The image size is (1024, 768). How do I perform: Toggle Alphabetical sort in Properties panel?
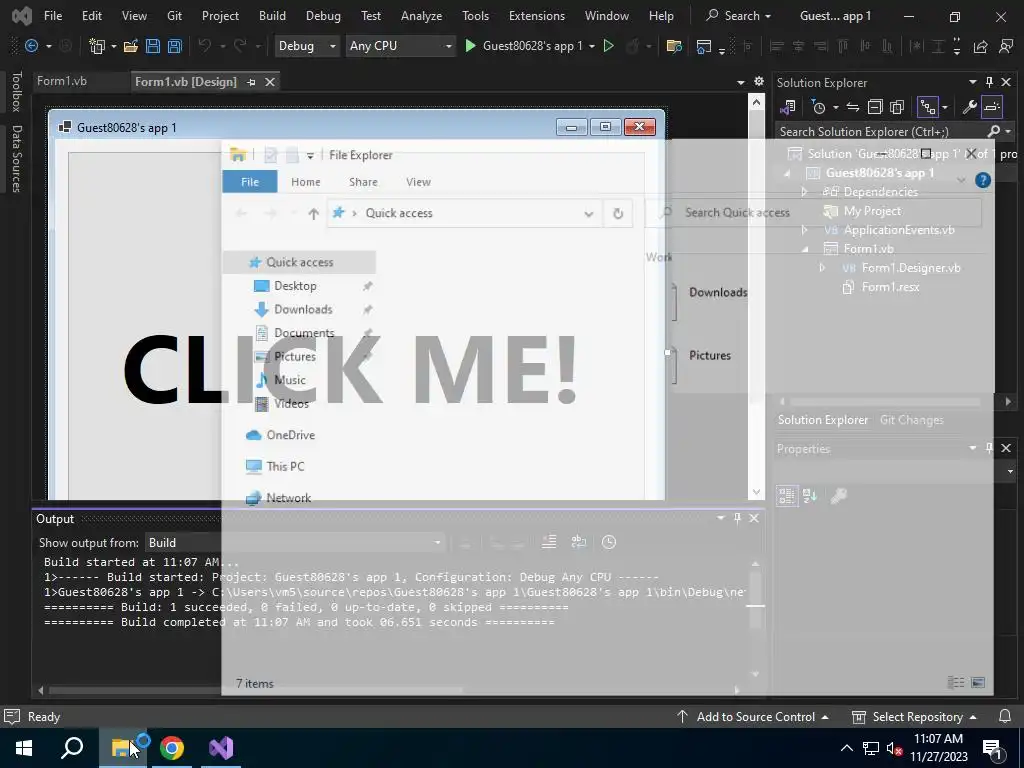810,496
